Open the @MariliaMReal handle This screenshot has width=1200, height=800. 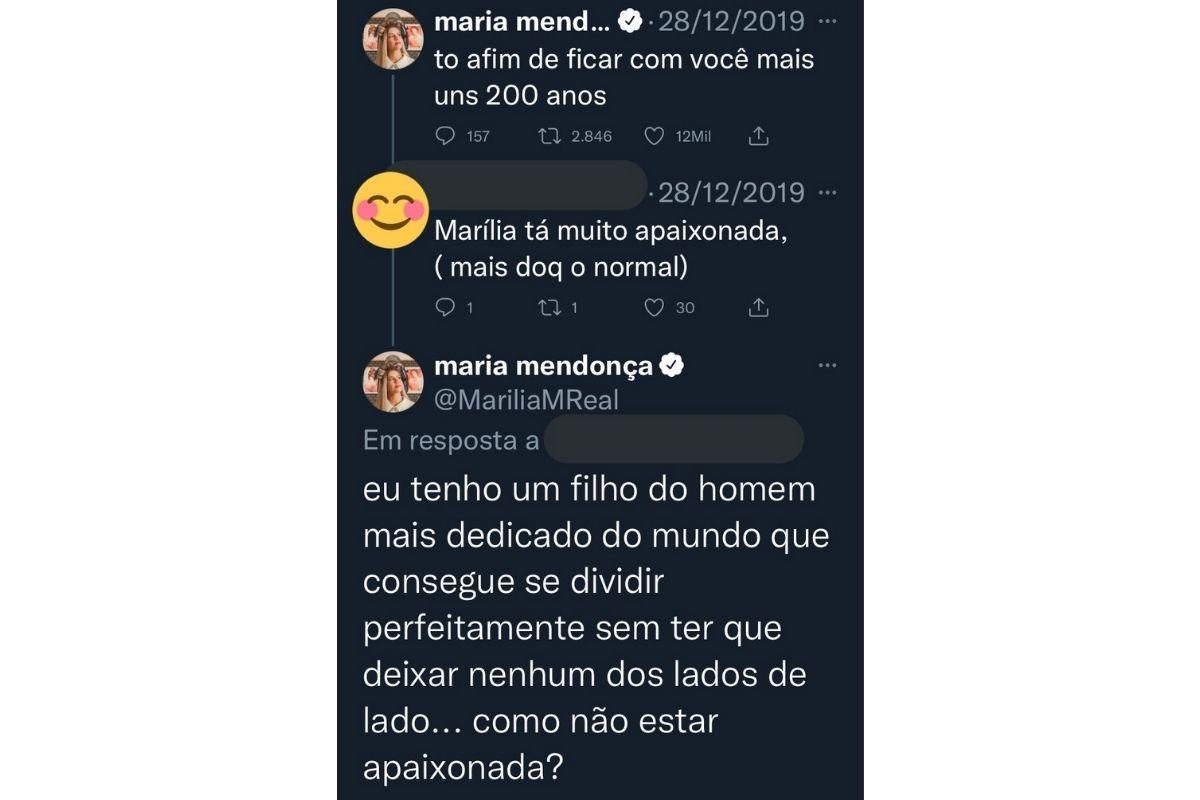[527, 401]
